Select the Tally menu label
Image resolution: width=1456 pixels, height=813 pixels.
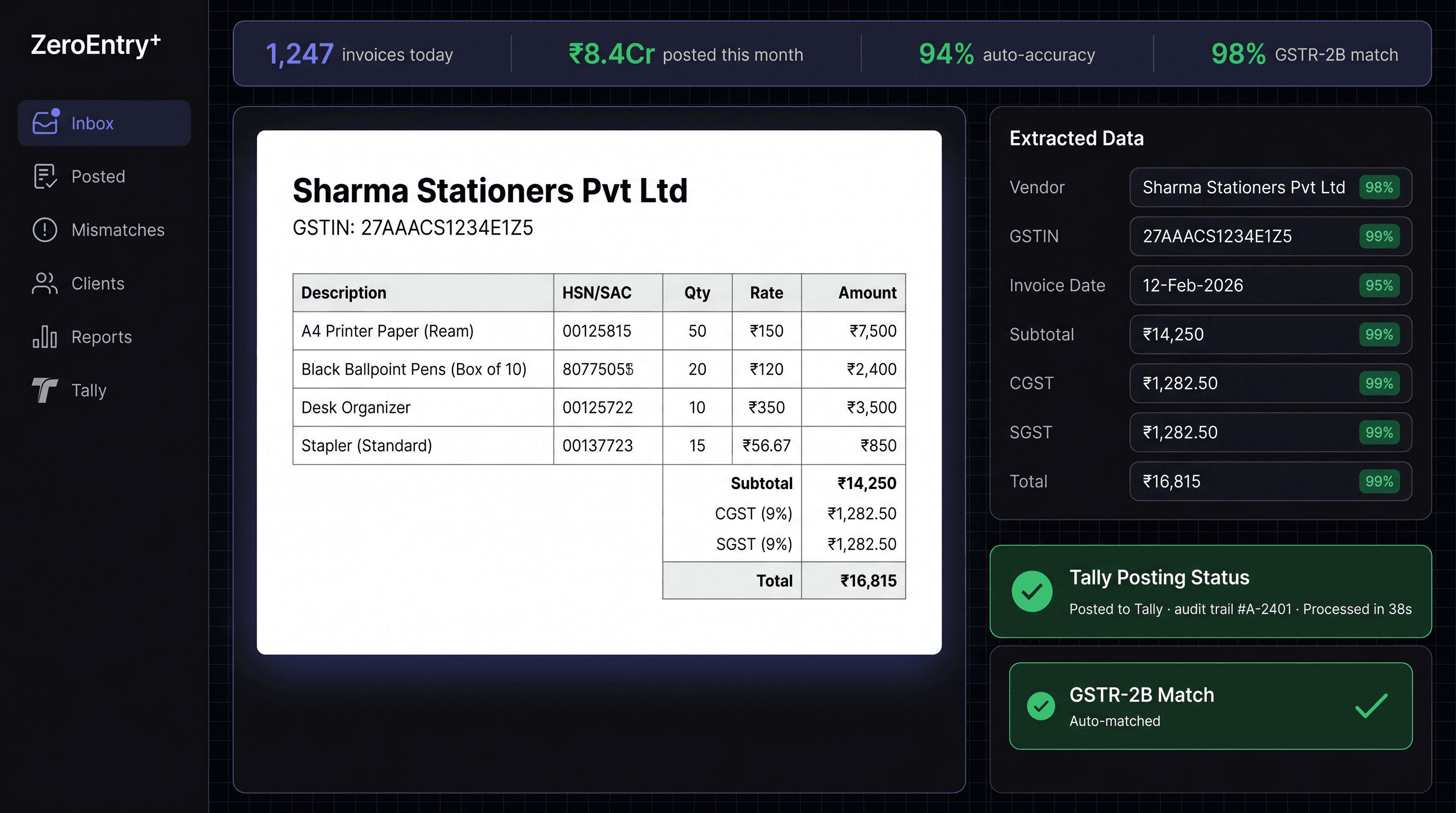[x=89, y=390]
